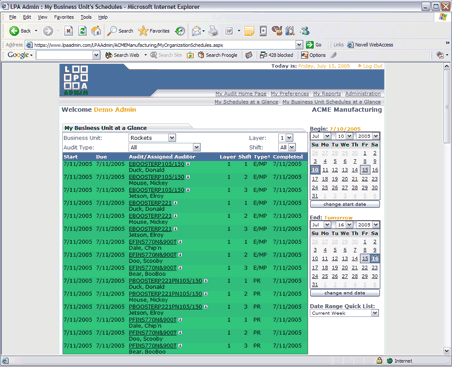
Task: Click info icon beside PBOOSTERP221PN105/150 for Jetson, Elroy
Action: point(206,307)
